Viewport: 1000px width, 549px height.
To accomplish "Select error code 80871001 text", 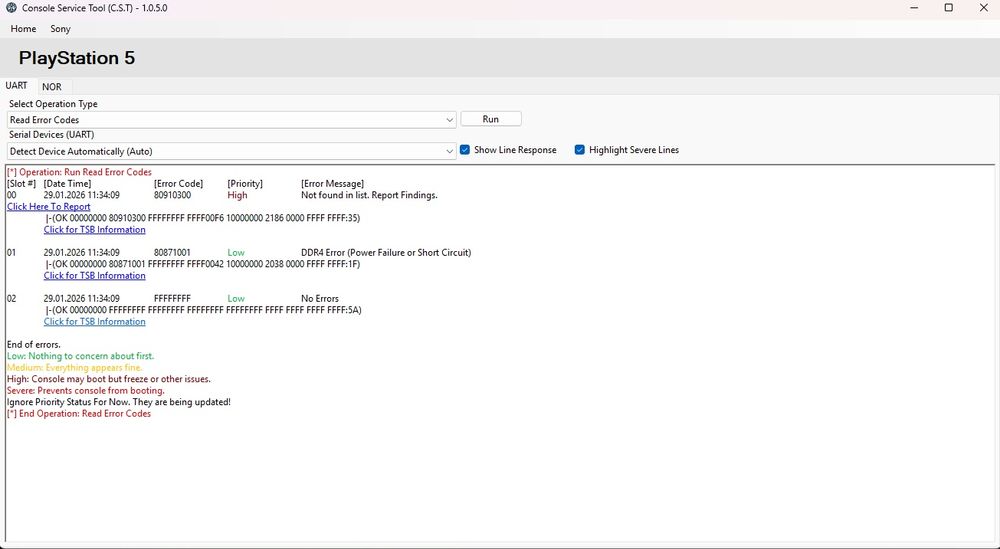I will point(172,253).
